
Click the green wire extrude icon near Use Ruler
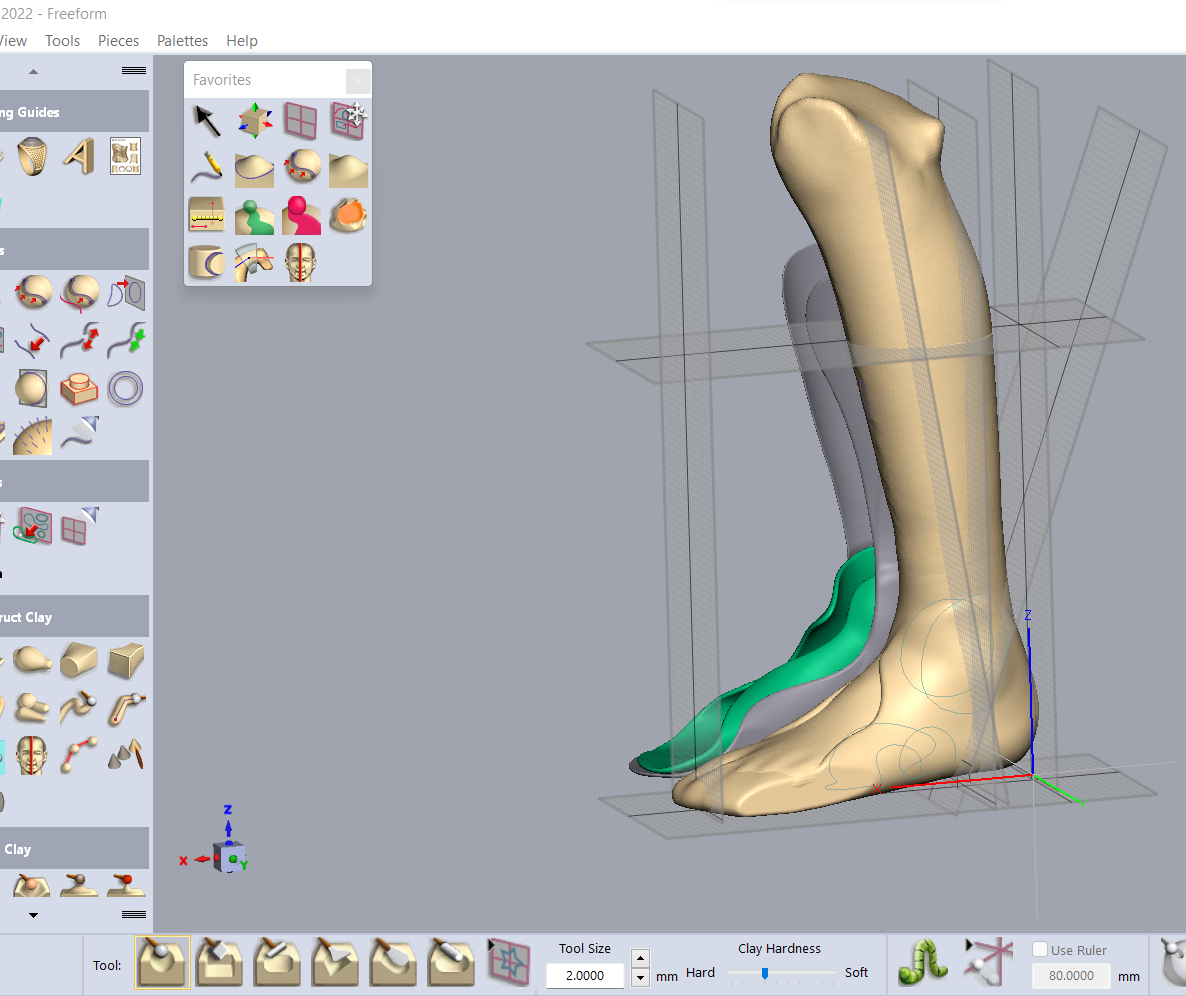921,964
